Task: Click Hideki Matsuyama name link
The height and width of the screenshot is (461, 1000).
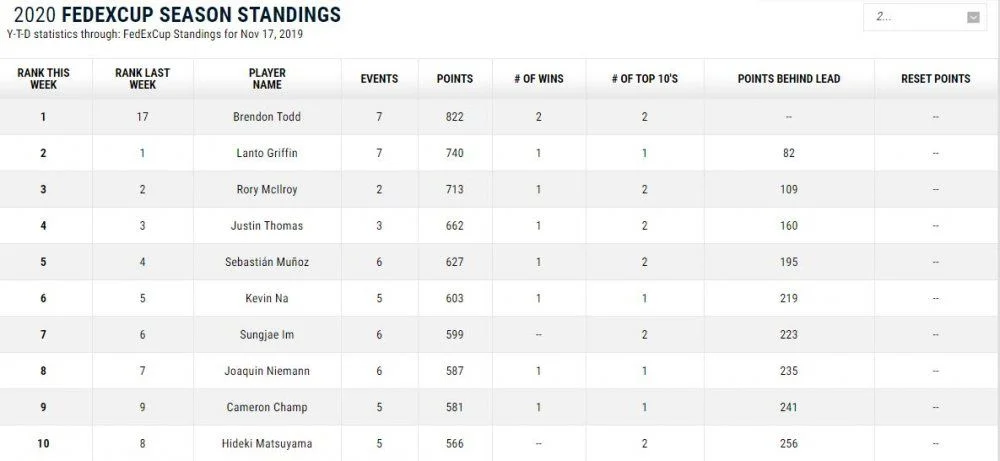Action: coord(267,443)
